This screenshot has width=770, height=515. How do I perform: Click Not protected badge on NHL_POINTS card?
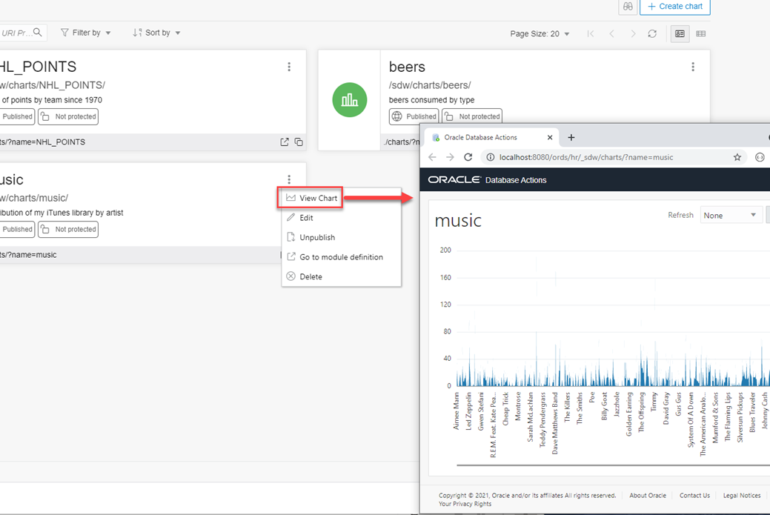[x=68, y=116]
